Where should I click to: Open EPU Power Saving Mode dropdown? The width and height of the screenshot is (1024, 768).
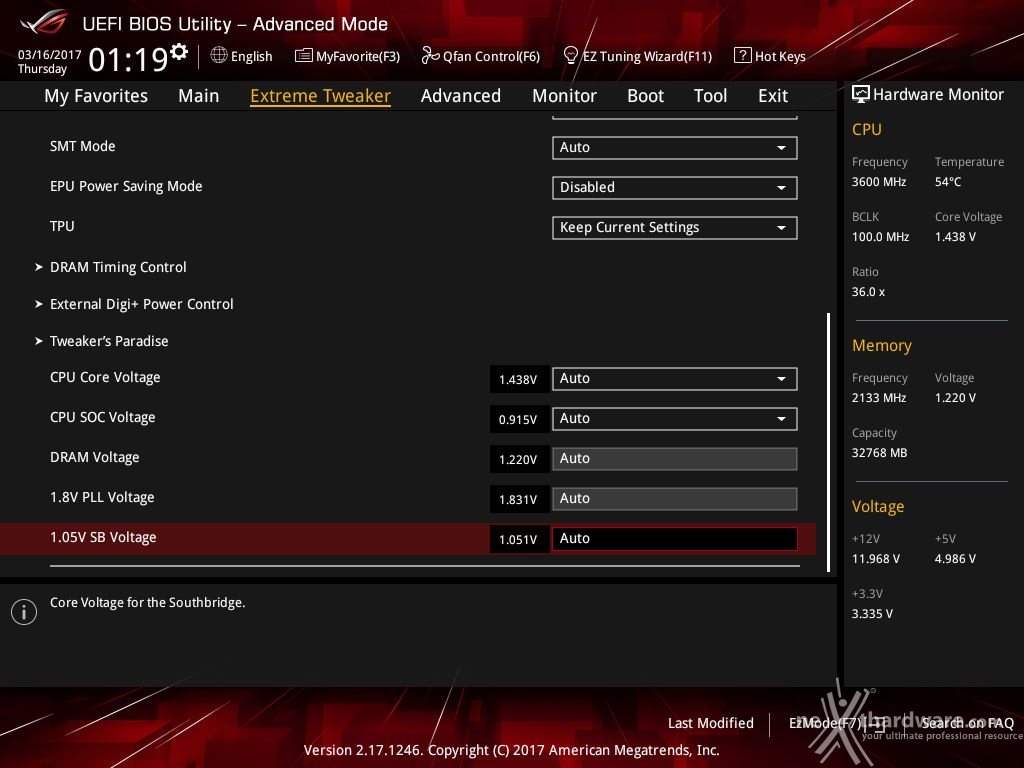(674, 187)
